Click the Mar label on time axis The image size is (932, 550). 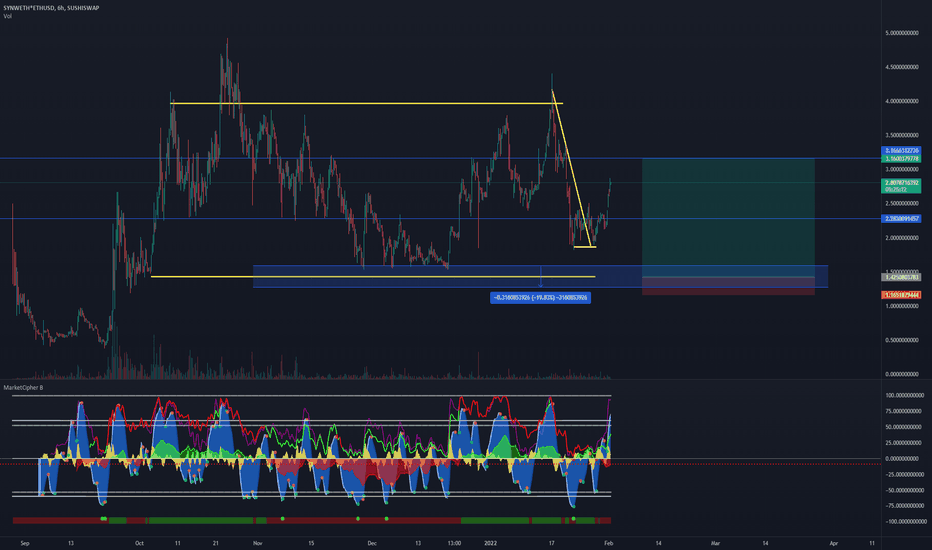(716, 543)
